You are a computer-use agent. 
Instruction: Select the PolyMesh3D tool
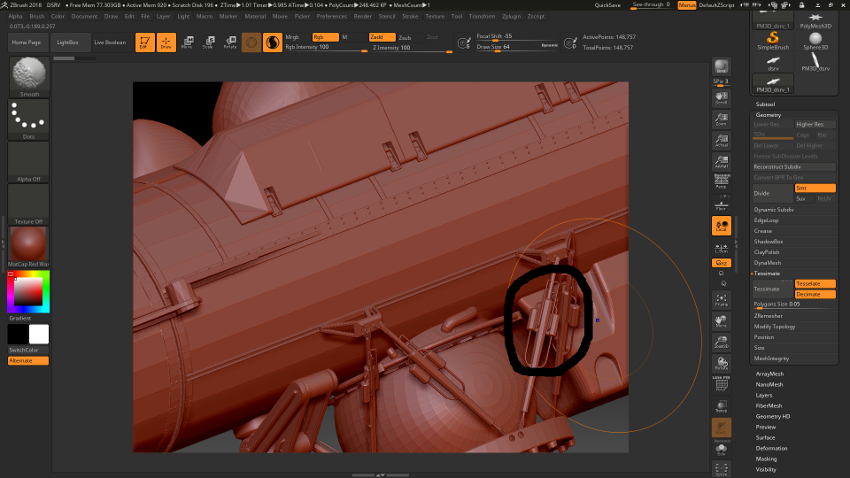(815, 21)
